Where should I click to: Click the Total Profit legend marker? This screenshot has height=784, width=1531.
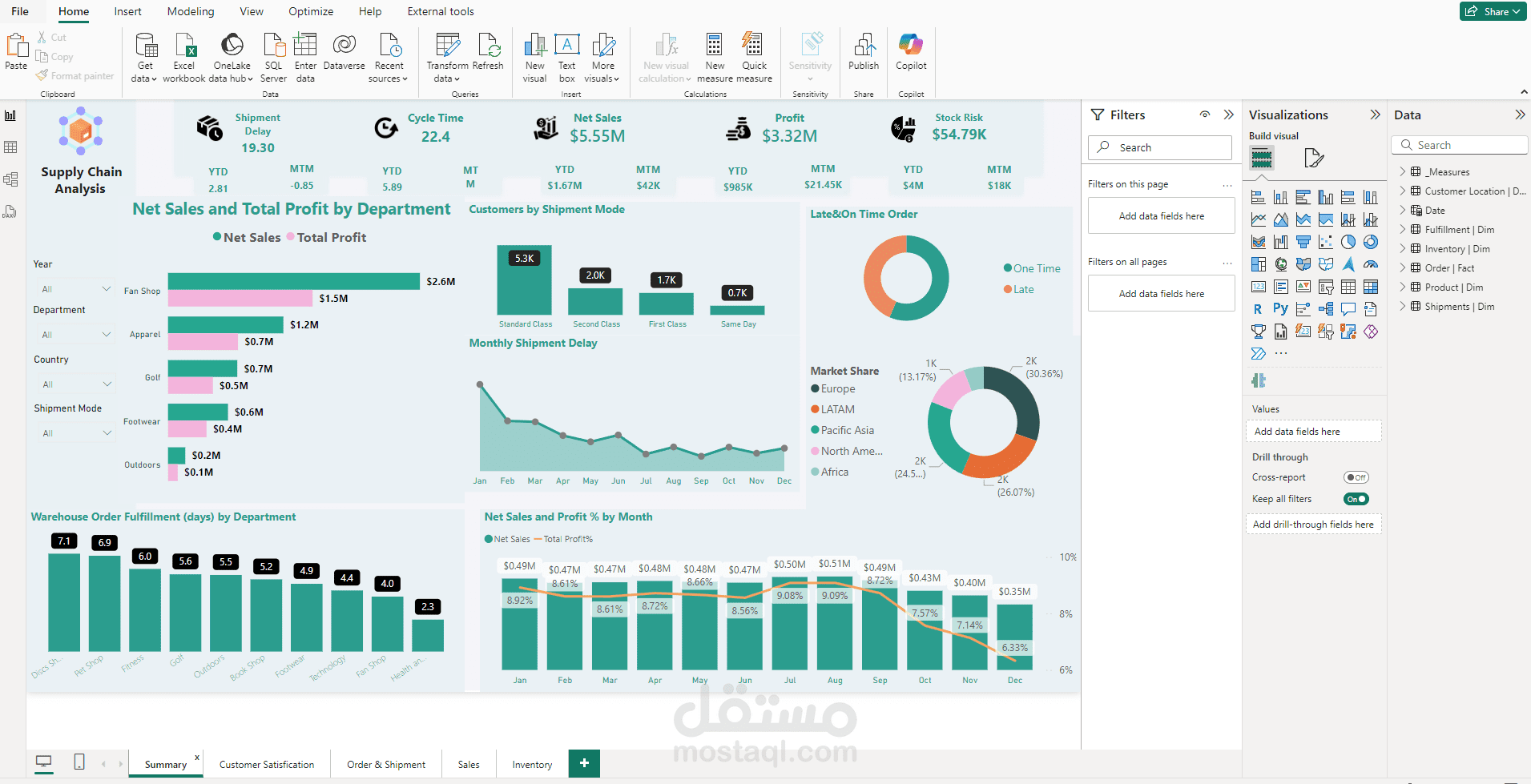click(291, 237)
